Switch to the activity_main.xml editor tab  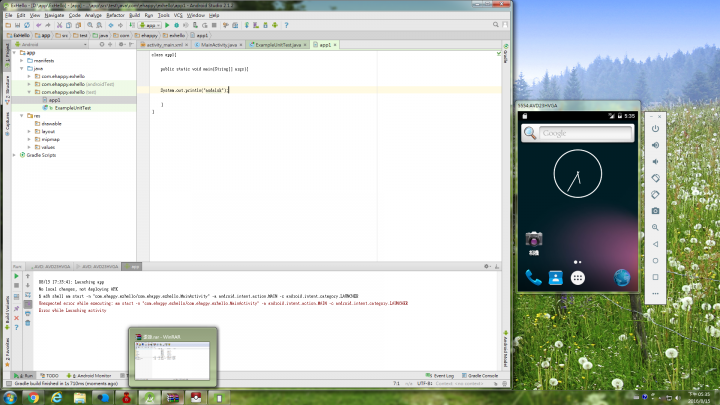coord(164,45)
